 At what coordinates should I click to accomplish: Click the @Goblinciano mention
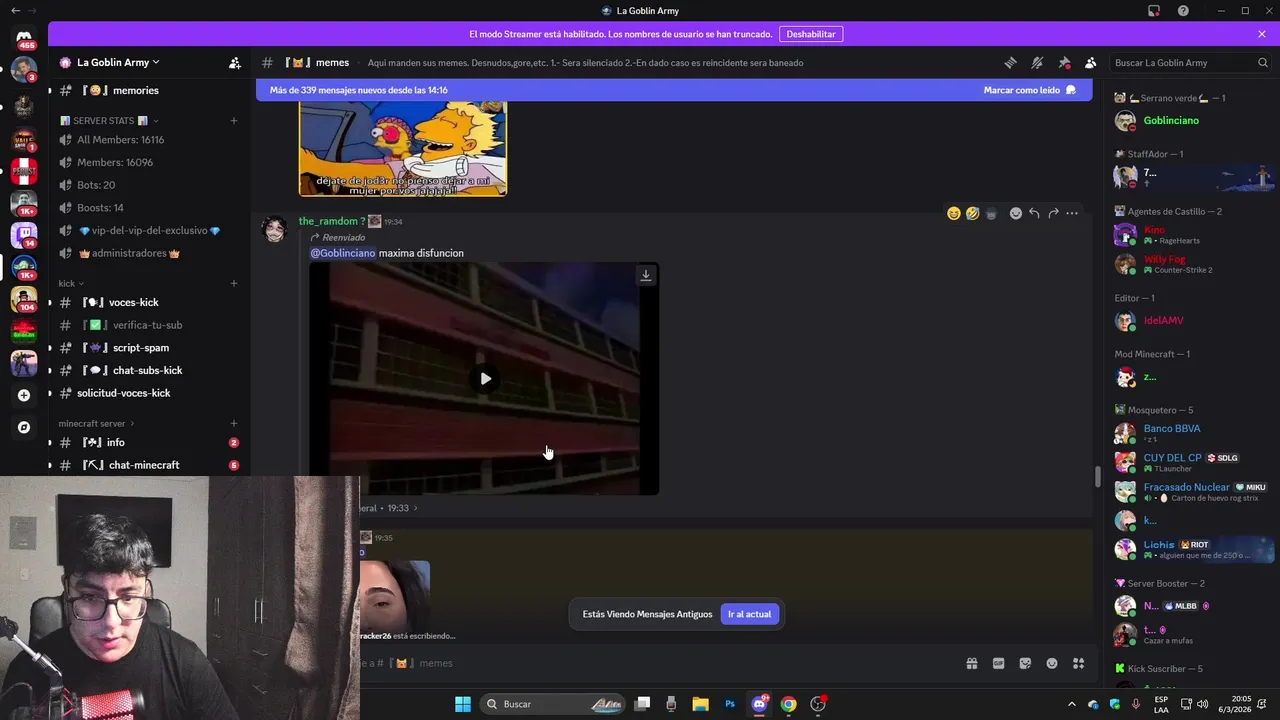click(x=343, y=253)
